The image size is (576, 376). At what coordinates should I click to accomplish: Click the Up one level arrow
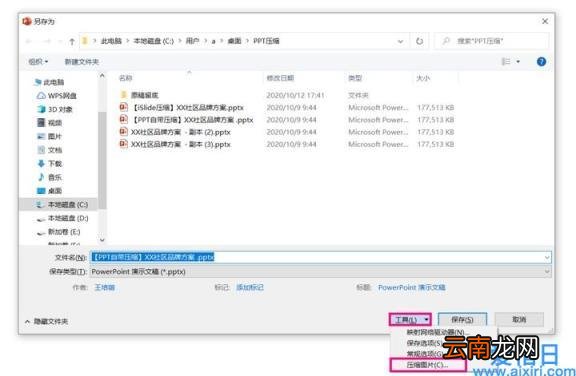pos(72,41)
